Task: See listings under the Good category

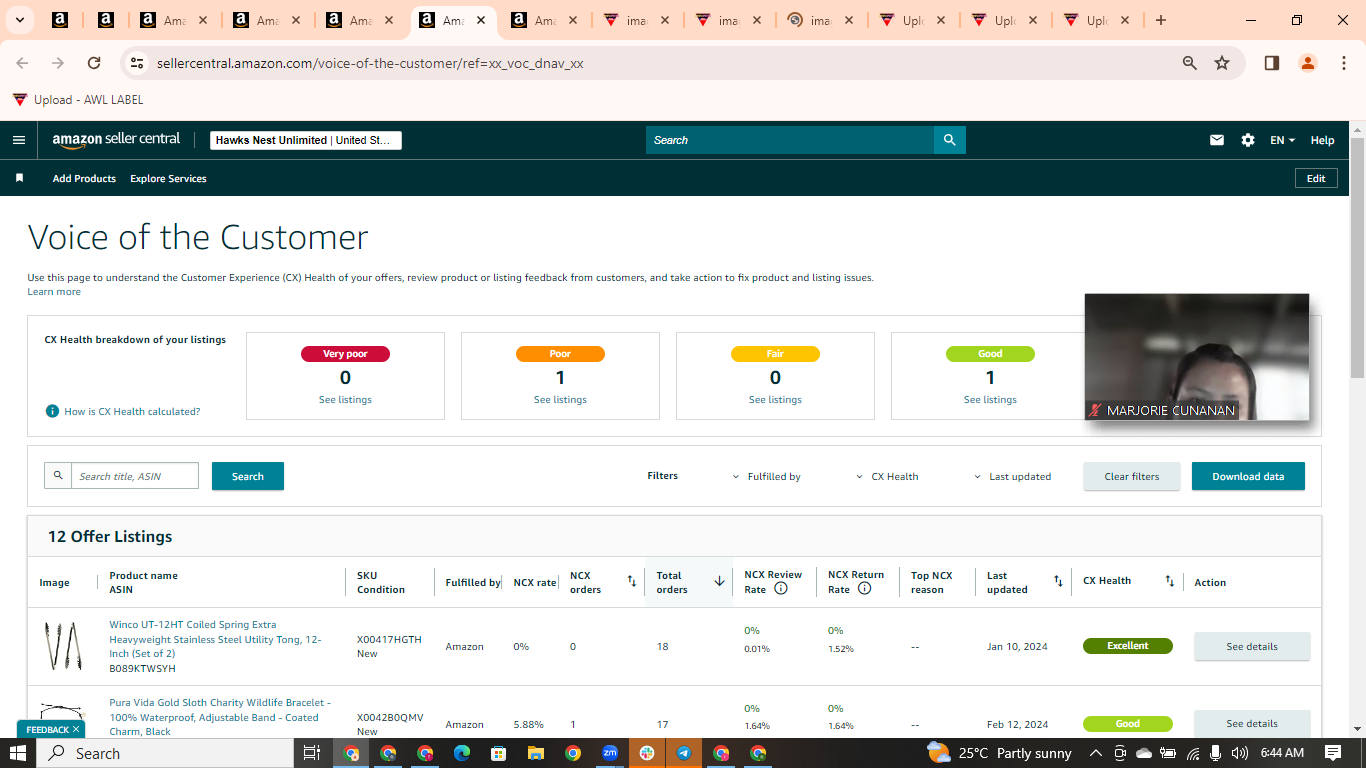Action: (x=990, y=400)
